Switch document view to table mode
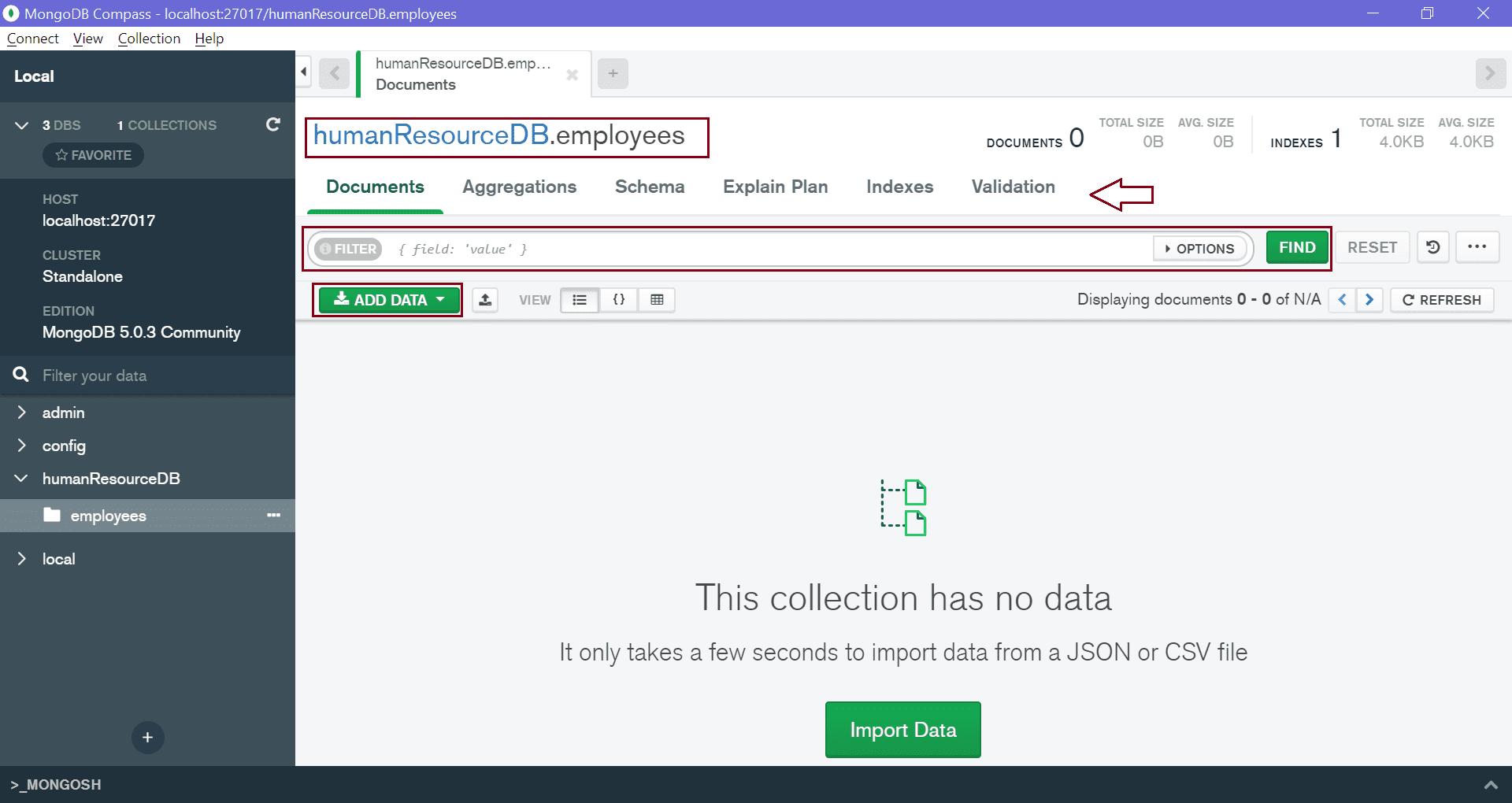Viewport: 1512px width, 803px height. [657, 300]
